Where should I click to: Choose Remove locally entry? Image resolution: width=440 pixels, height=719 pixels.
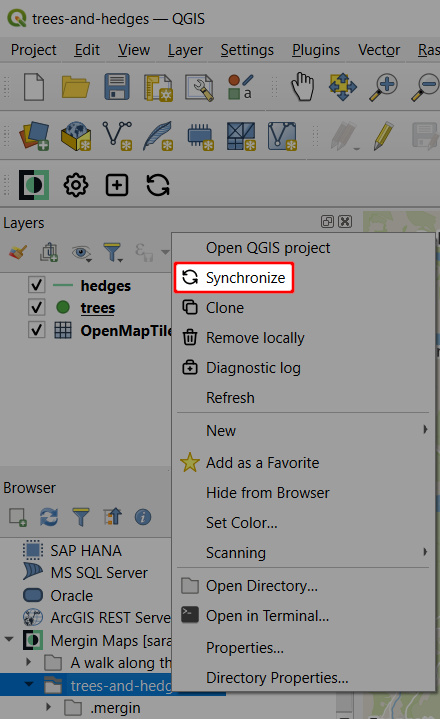(303, 337)
